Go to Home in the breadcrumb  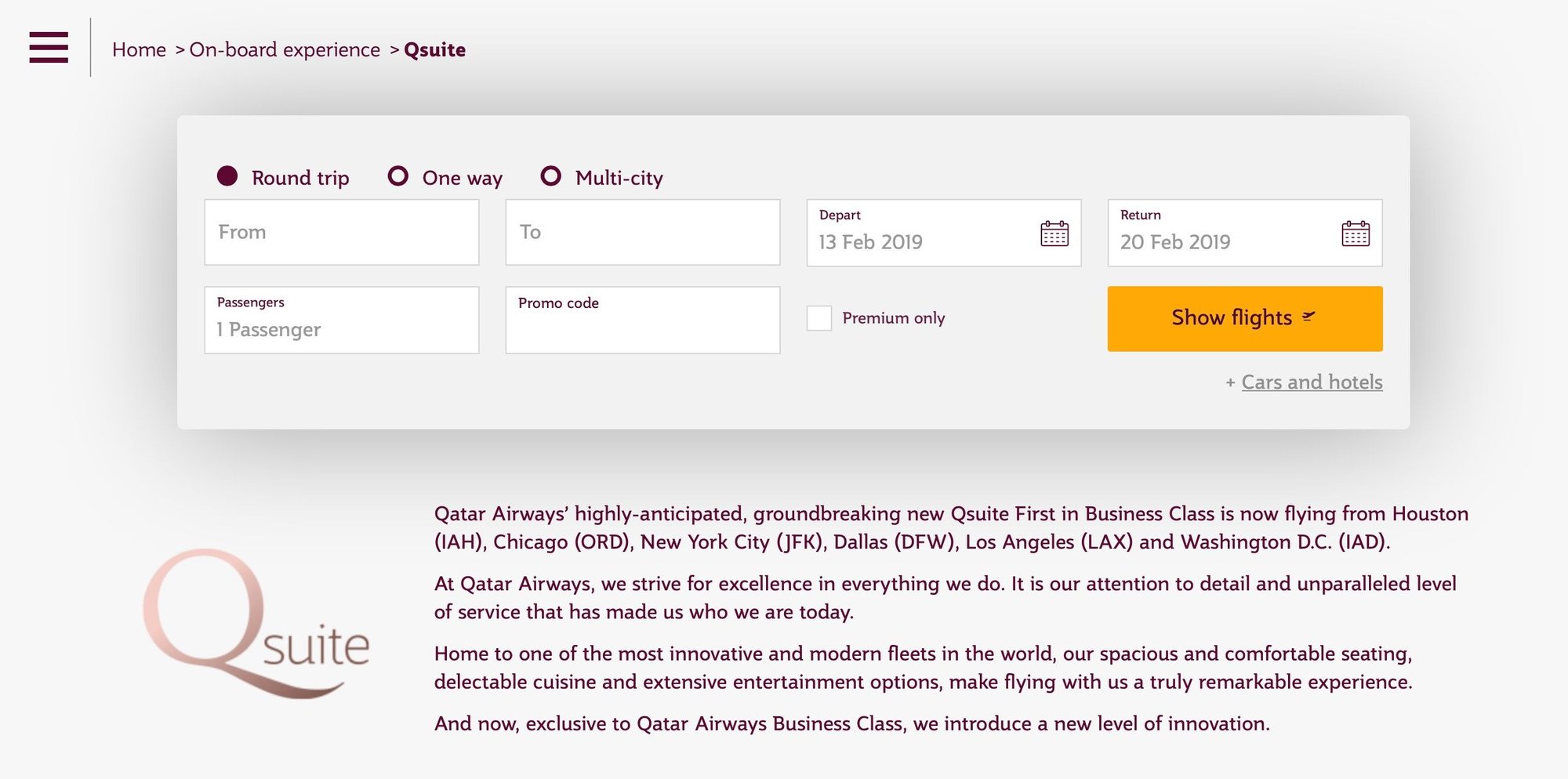[x=139, y=49]
